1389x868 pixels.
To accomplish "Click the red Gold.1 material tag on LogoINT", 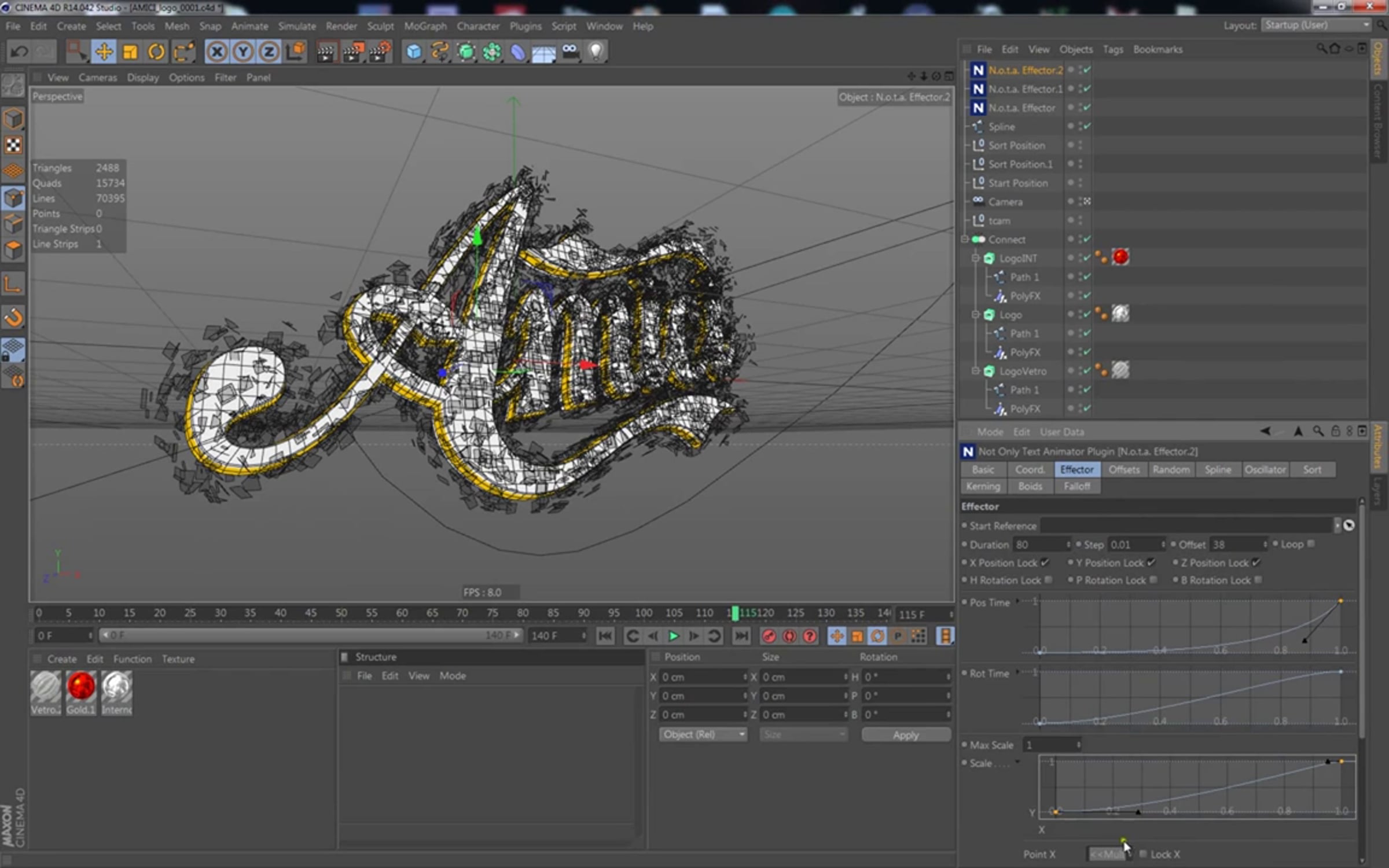I will coord(1120,257).
